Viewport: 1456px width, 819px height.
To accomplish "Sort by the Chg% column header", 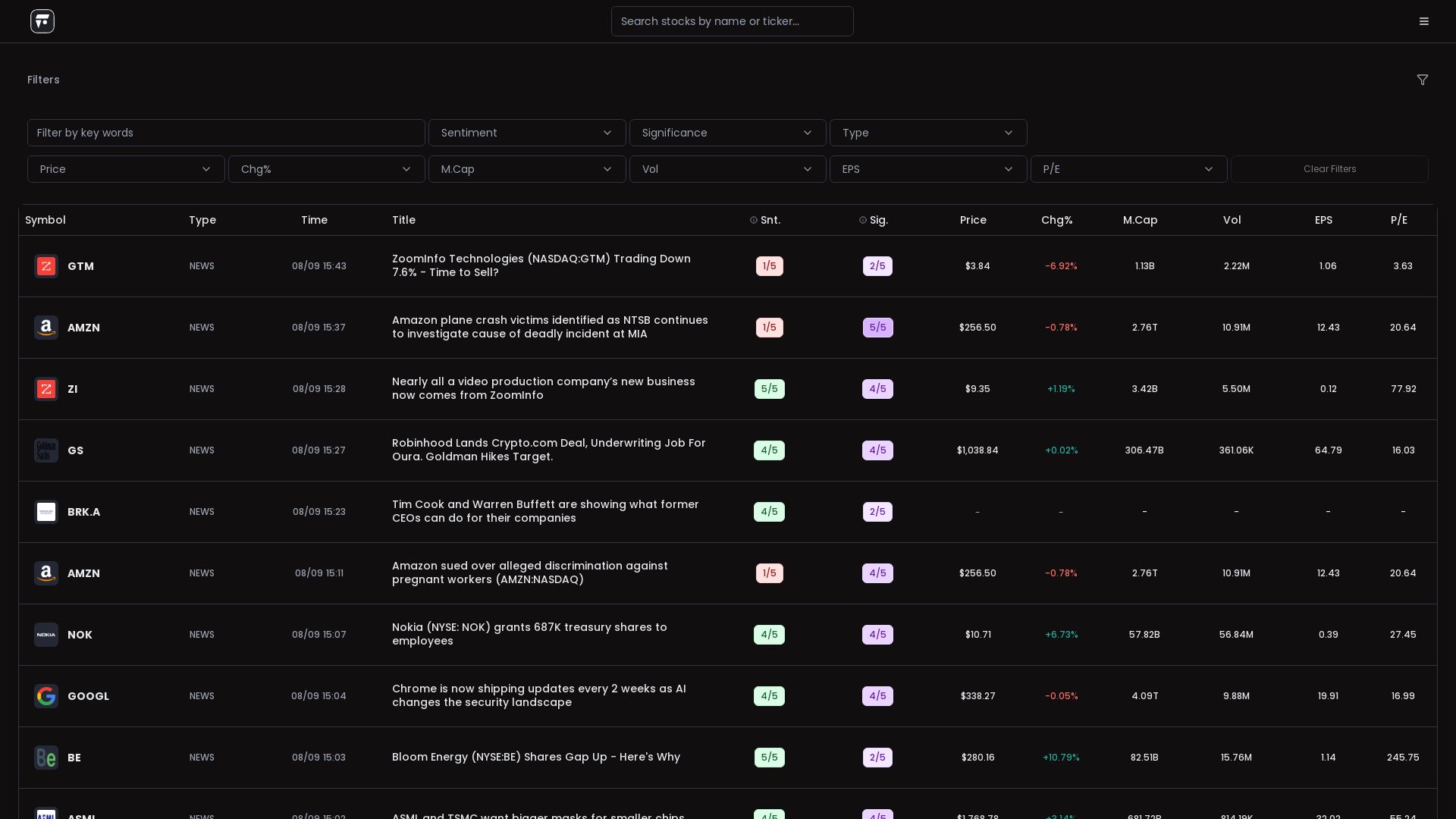I will point(1057,220).
